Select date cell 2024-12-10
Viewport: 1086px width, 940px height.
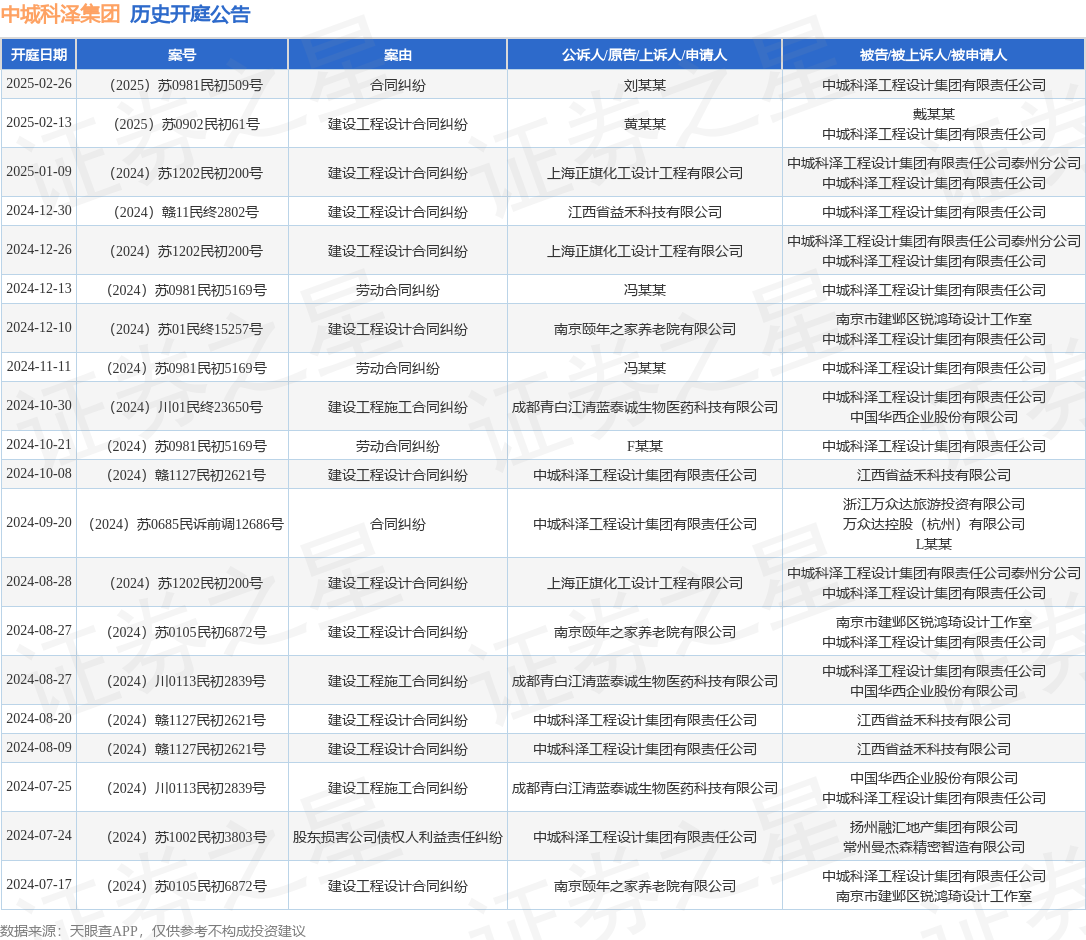point(39,328)
